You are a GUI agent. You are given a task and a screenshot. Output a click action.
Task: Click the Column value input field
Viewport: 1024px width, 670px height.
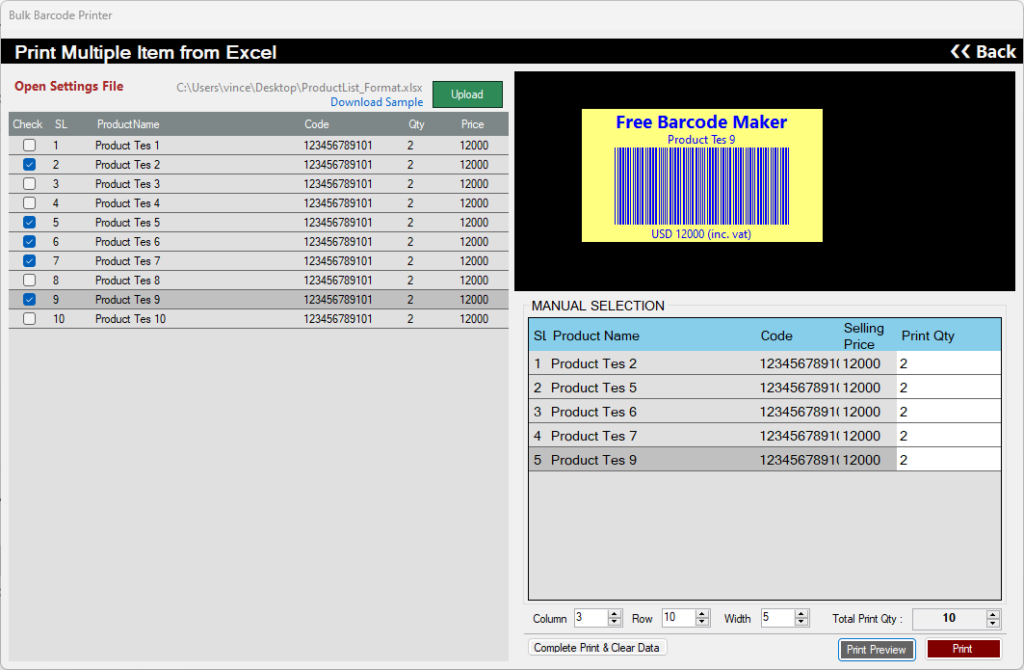590,618
